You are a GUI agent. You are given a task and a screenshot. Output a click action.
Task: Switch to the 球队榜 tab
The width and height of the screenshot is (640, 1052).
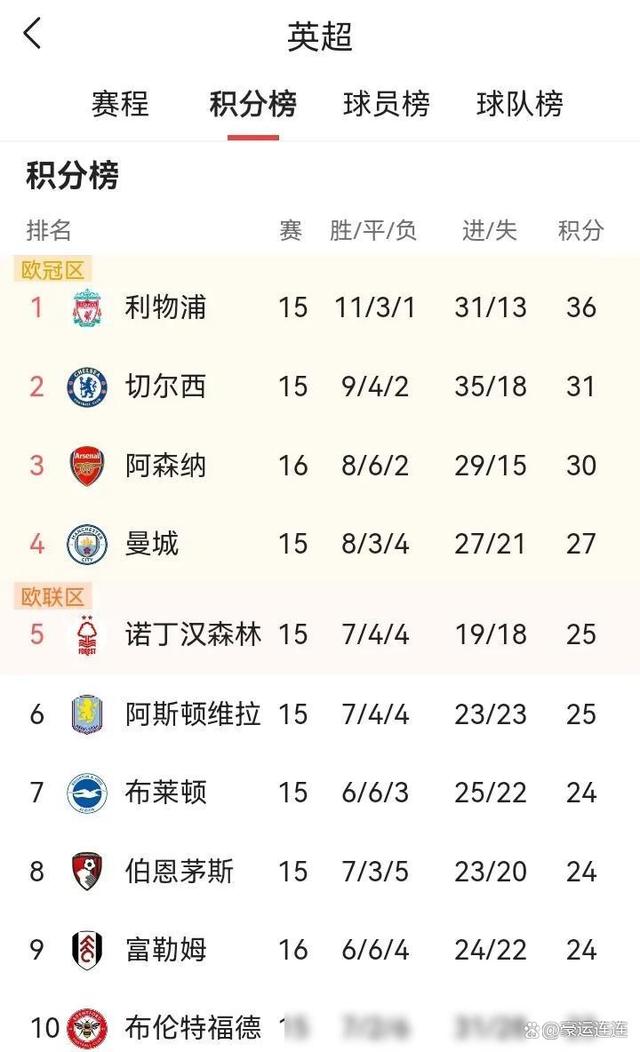point(519,105)
